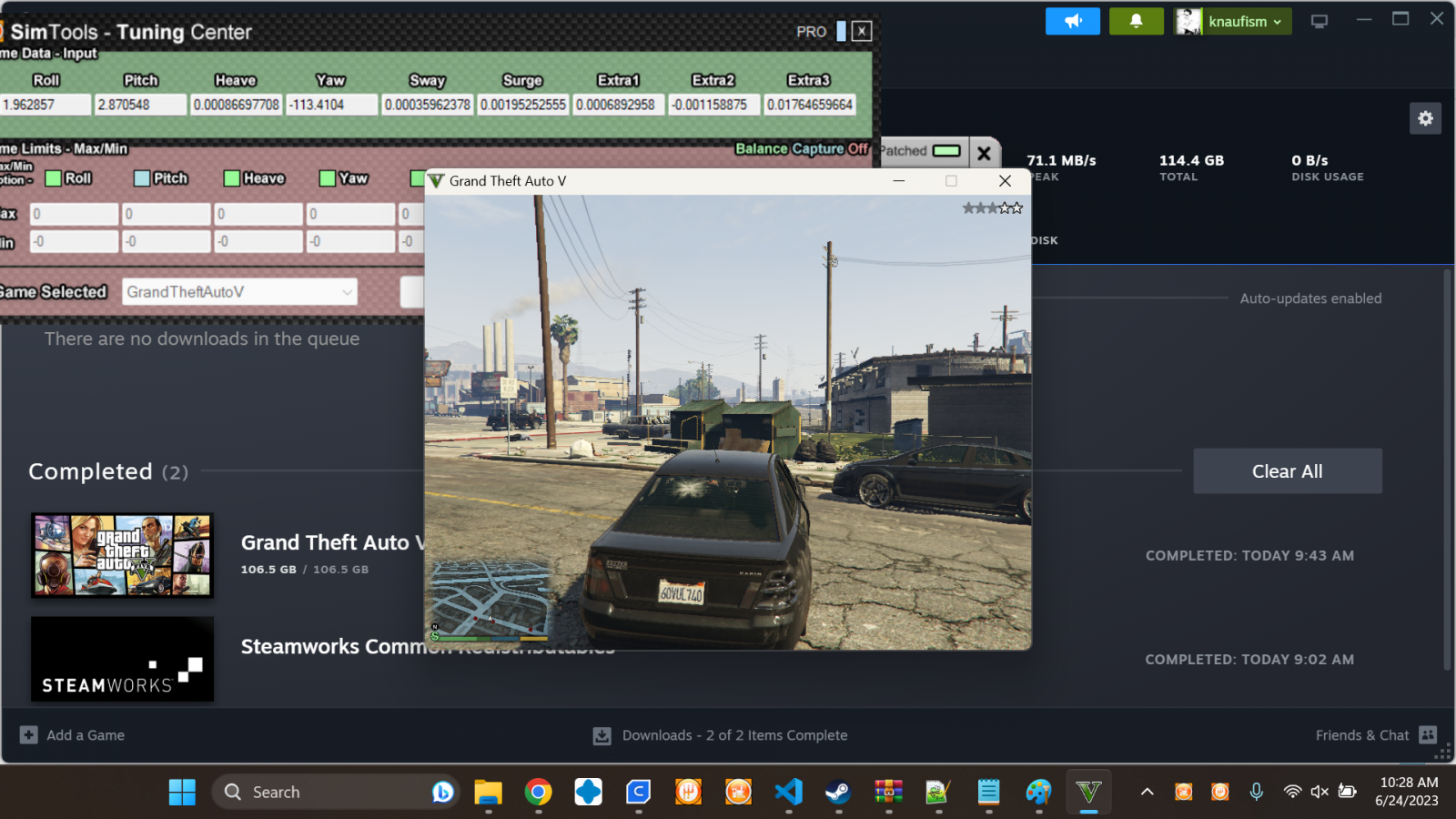Toggle the Pitch checkbox in Game Limits
This screenshot has width=1456, height=819.
142,178
